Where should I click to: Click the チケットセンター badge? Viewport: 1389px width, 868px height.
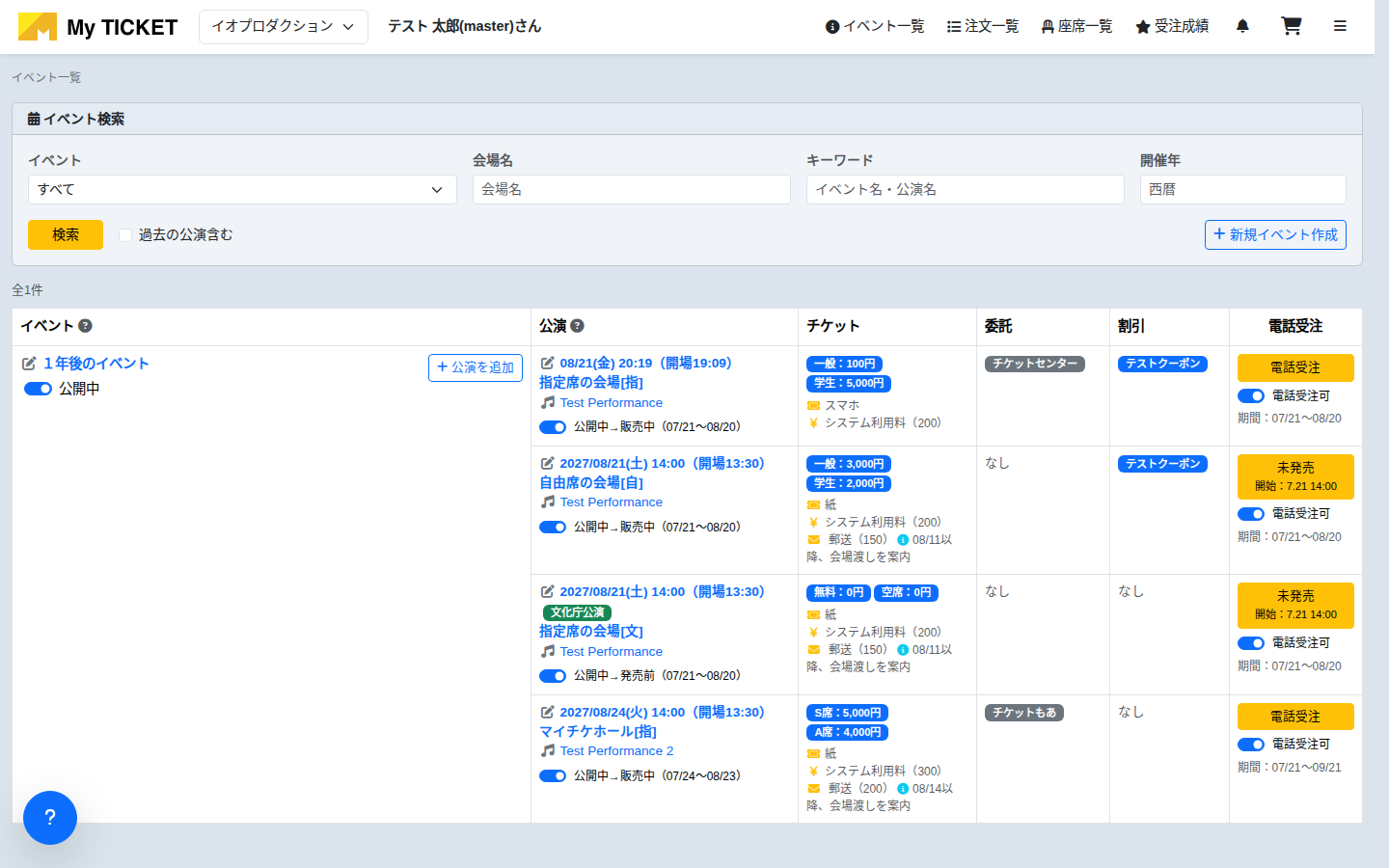1035,364
